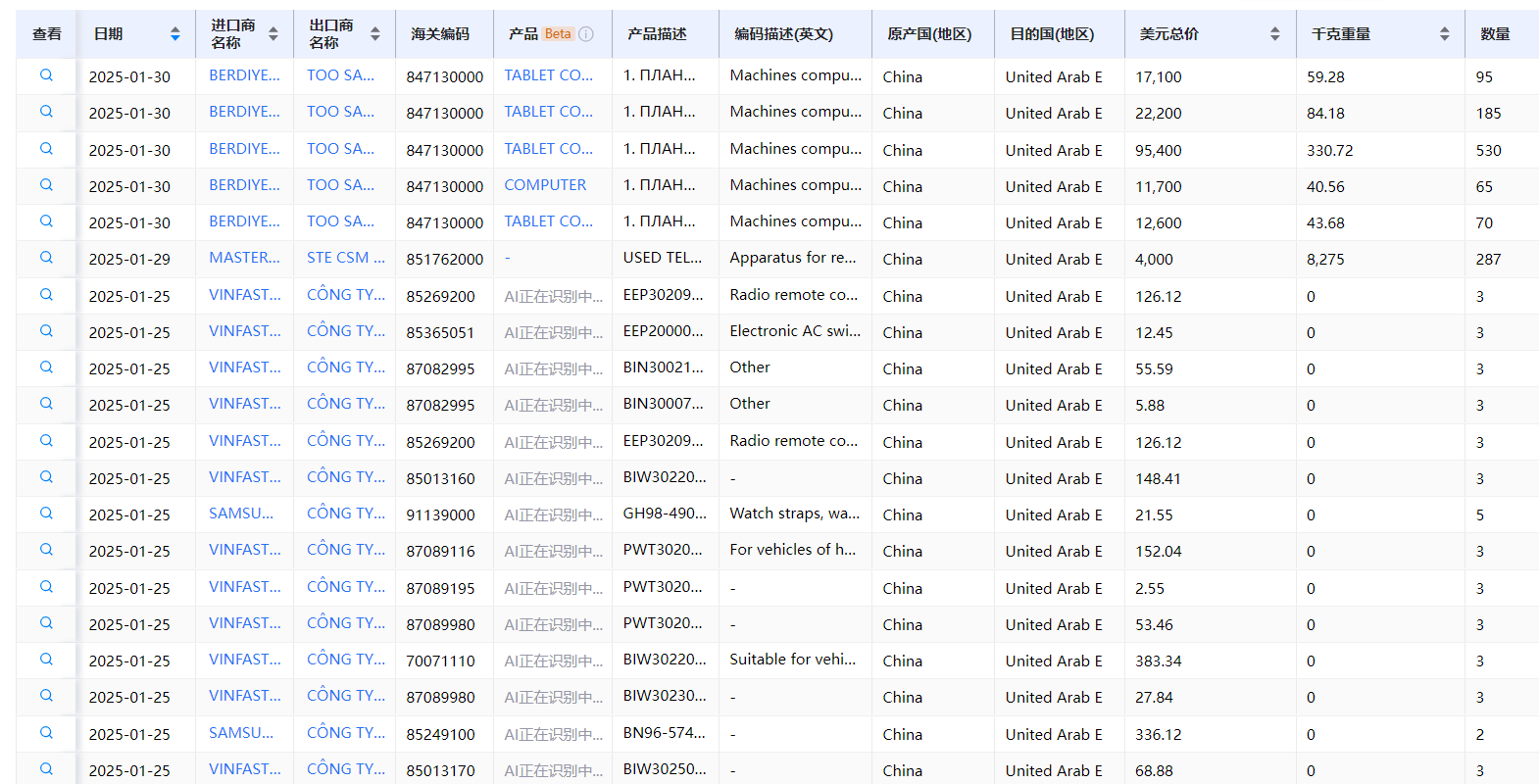Click the first SAMSU... importer link
Viewport: 1539px width, 784px height.
[241, 514]
